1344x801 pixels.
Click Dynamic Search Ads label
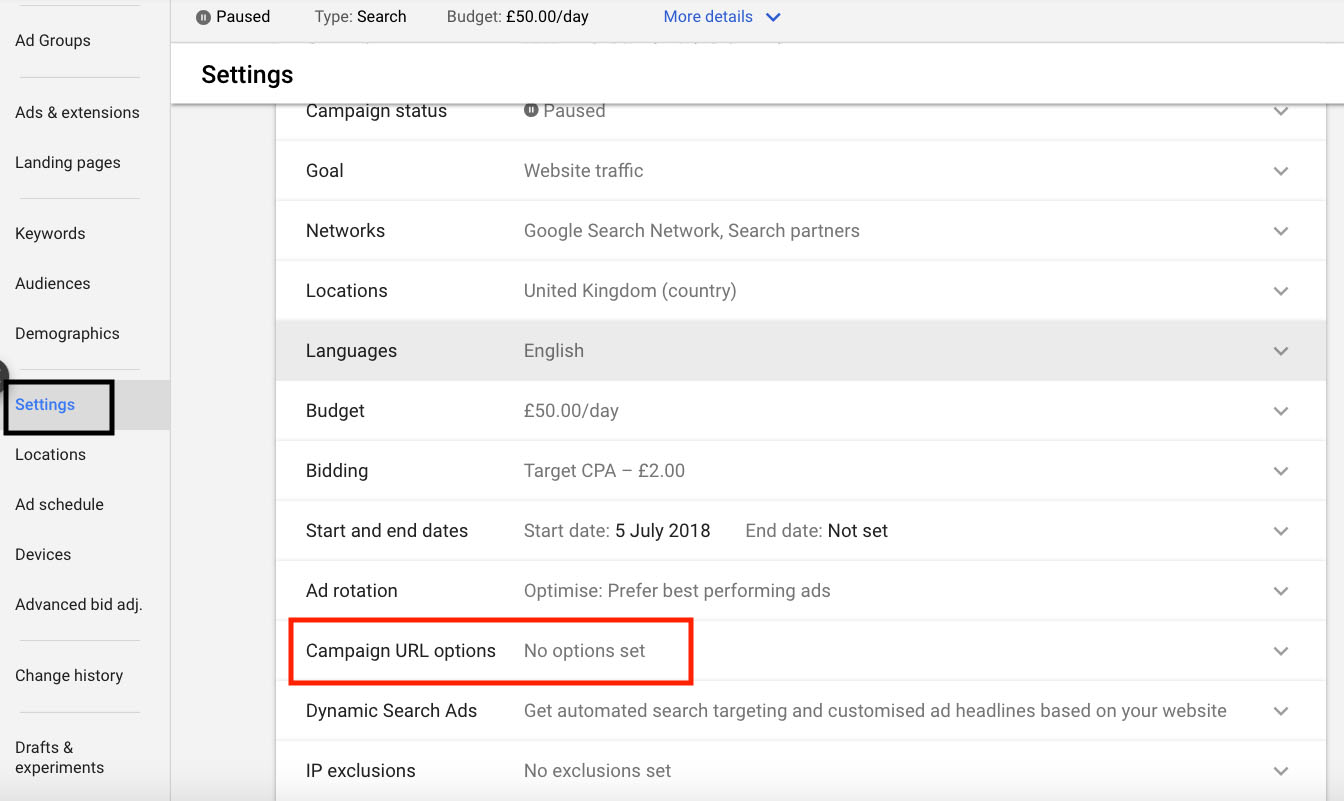pos(392,711)
